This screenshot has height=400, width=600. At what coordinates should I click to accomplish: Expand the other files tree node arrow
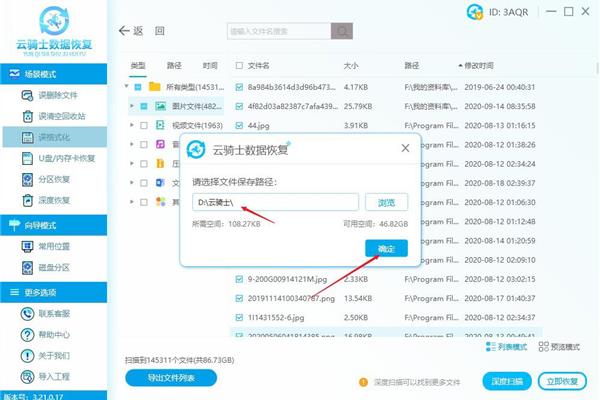click(132, 202)
